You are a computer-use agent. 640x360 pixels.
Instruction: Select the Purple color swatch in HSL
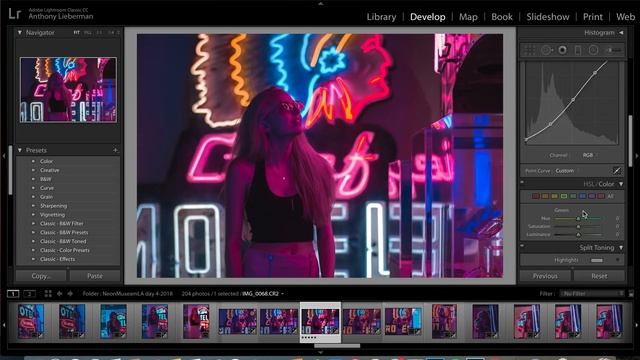[x=592, y=196]
